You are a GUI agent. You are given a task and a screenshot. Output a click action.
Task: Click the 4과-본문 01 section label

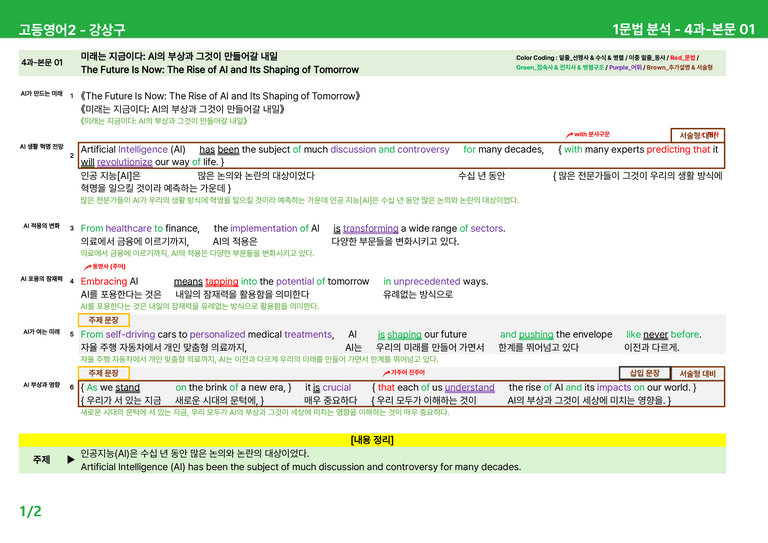(x=42, y=63)
